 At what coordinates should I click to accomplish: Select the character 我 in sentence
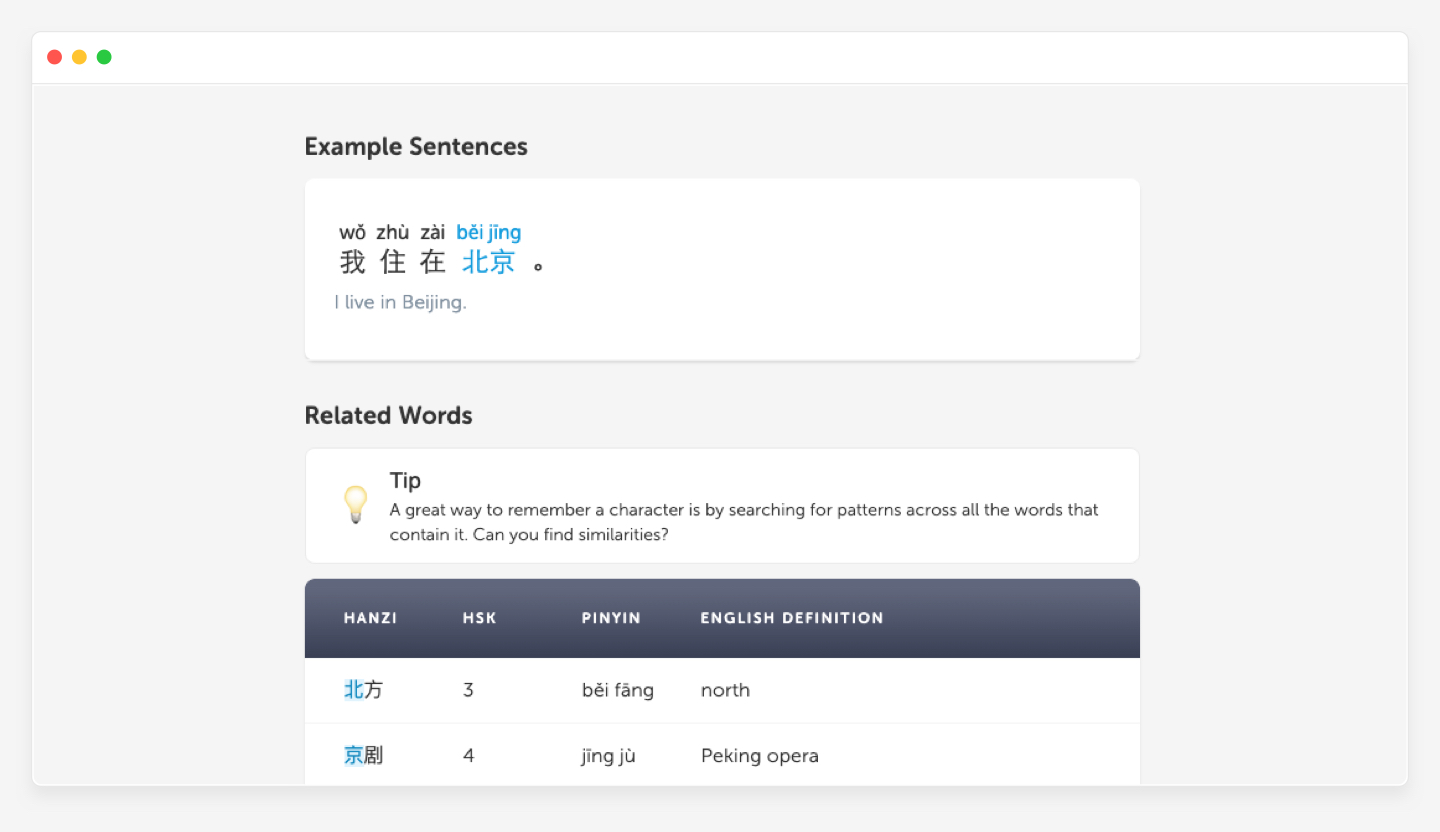coord(352,262)
